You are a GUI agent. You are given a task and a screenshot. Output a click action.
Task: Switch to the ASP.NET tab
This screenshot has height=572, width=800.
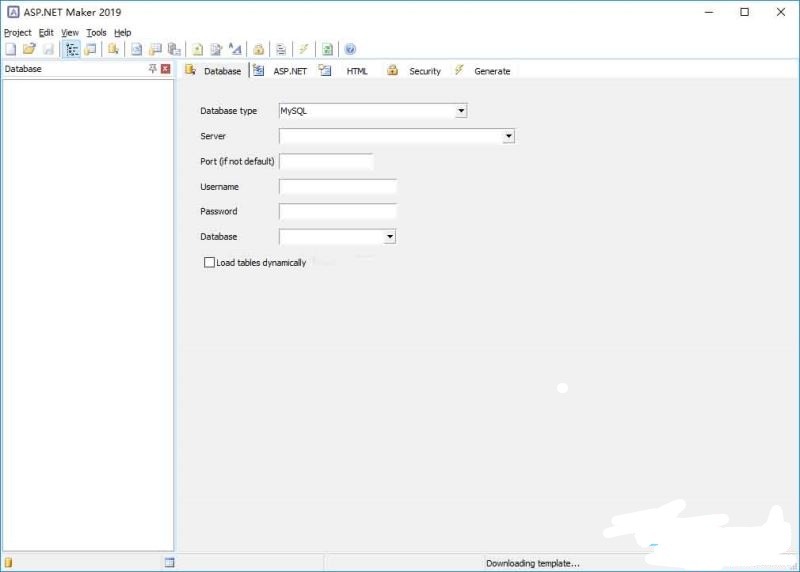[x=281, y=70]
